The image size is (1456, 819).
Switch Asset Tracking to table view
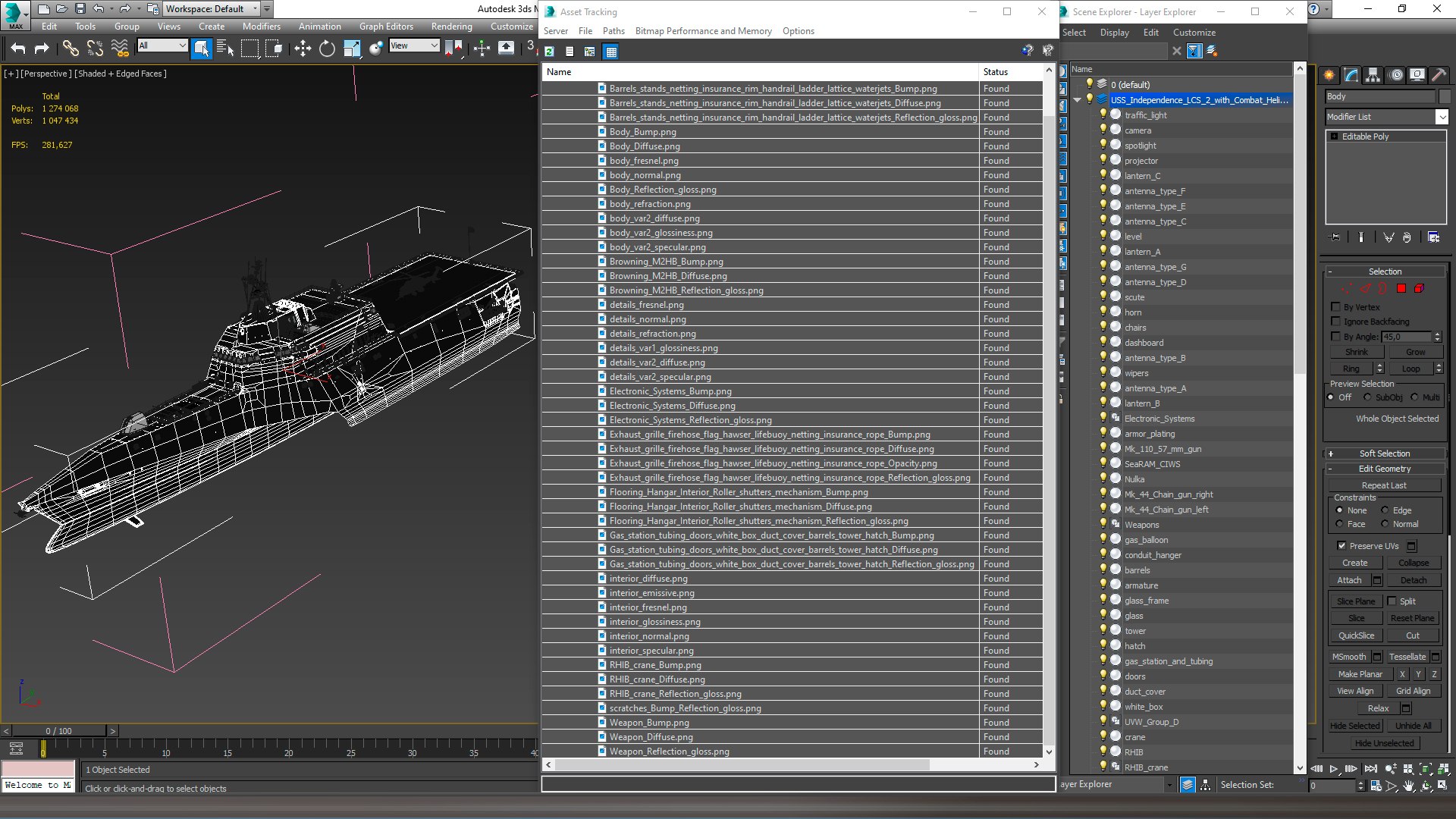tap(611, 52)
